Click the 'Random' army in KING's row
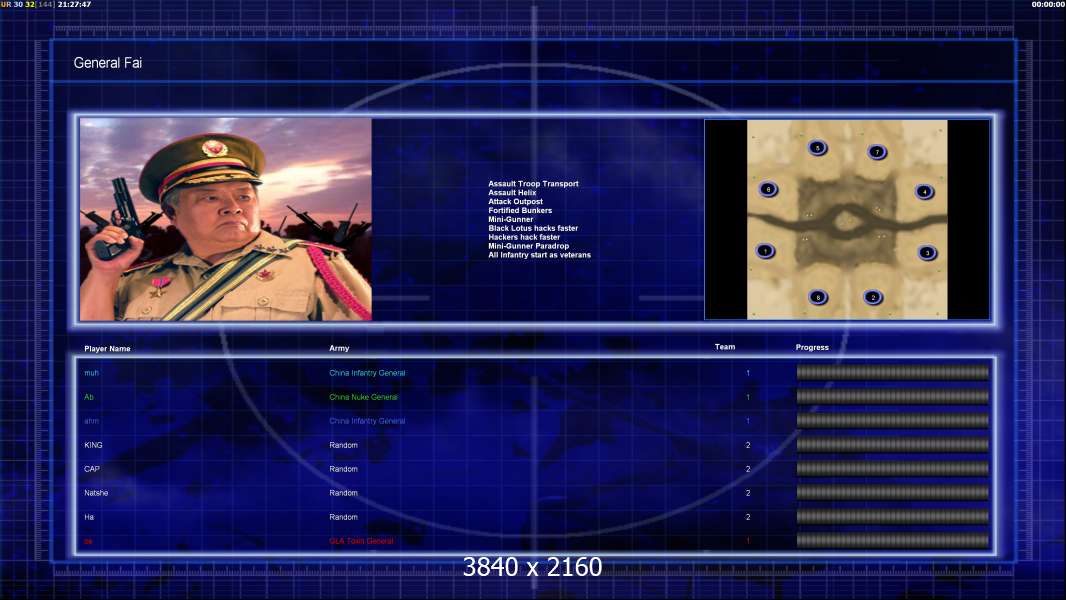The image size is (1066, 600). tap(343, 445)
